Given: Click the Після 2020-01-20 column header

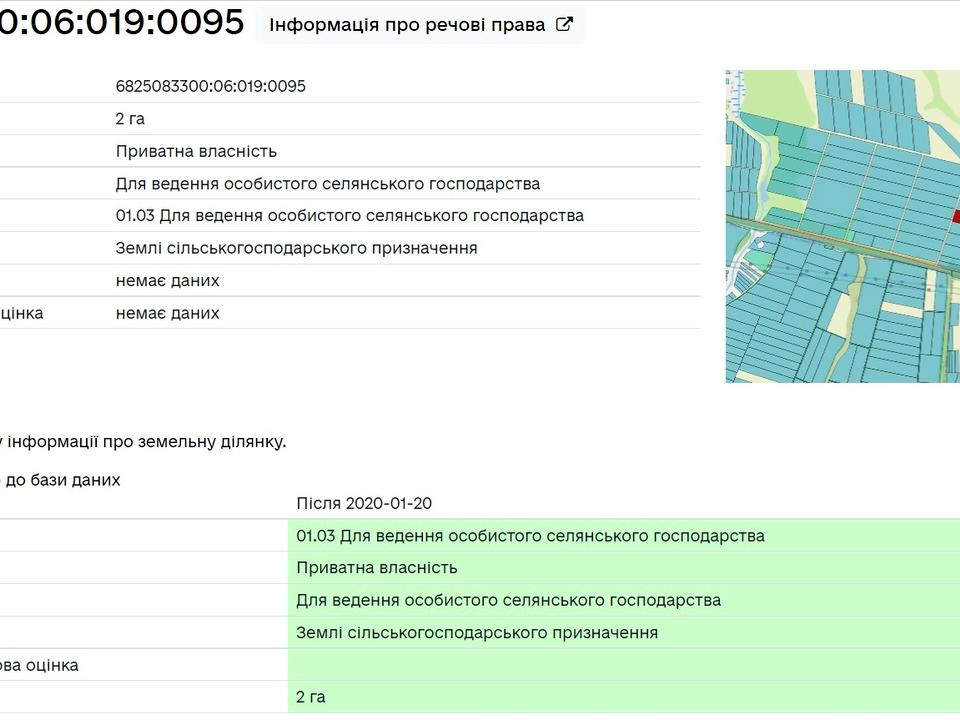Looking at the screenshot, I should click(364, 503).
